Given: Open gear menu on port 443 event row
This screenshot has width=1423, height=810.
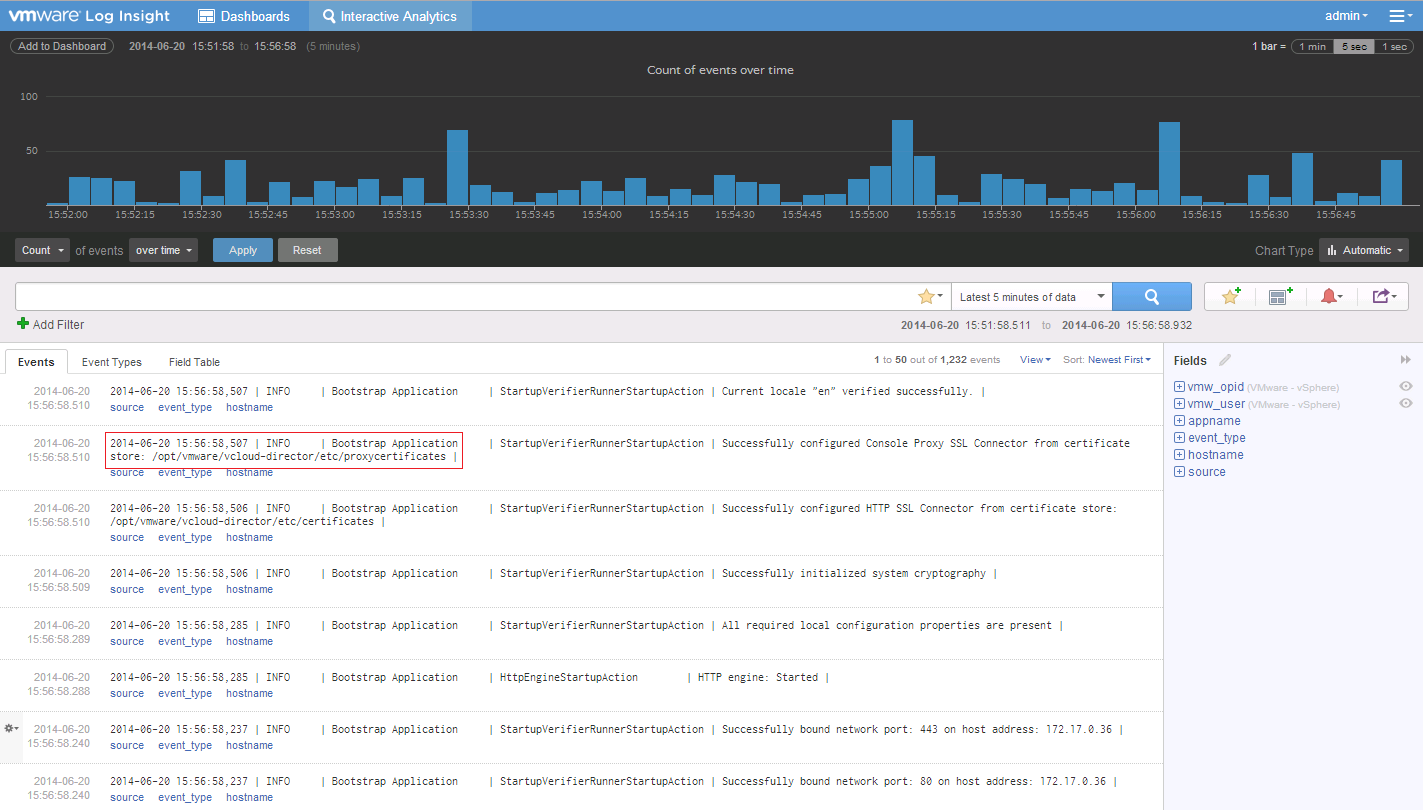Looking at the screenshot, I should (12, 729).
